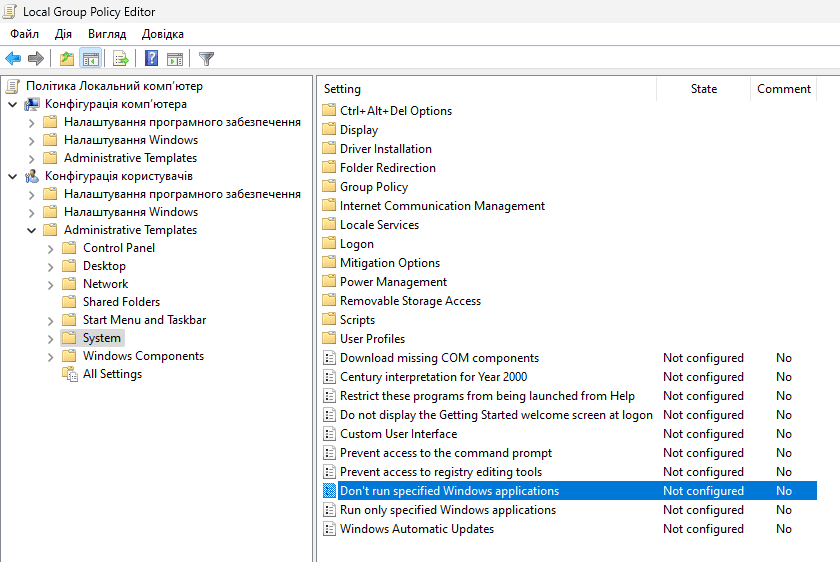Click the Forward arrow toolbar icon
The height and width of the screenshot is (562, 840).
click(36, 59)
